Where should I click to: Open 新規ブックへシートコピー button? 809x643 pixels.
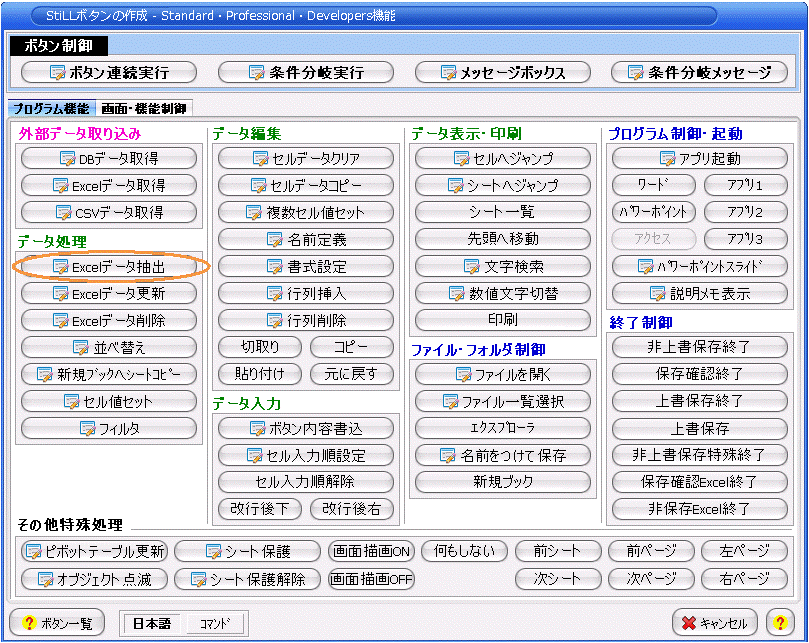[x=109, y=374]
